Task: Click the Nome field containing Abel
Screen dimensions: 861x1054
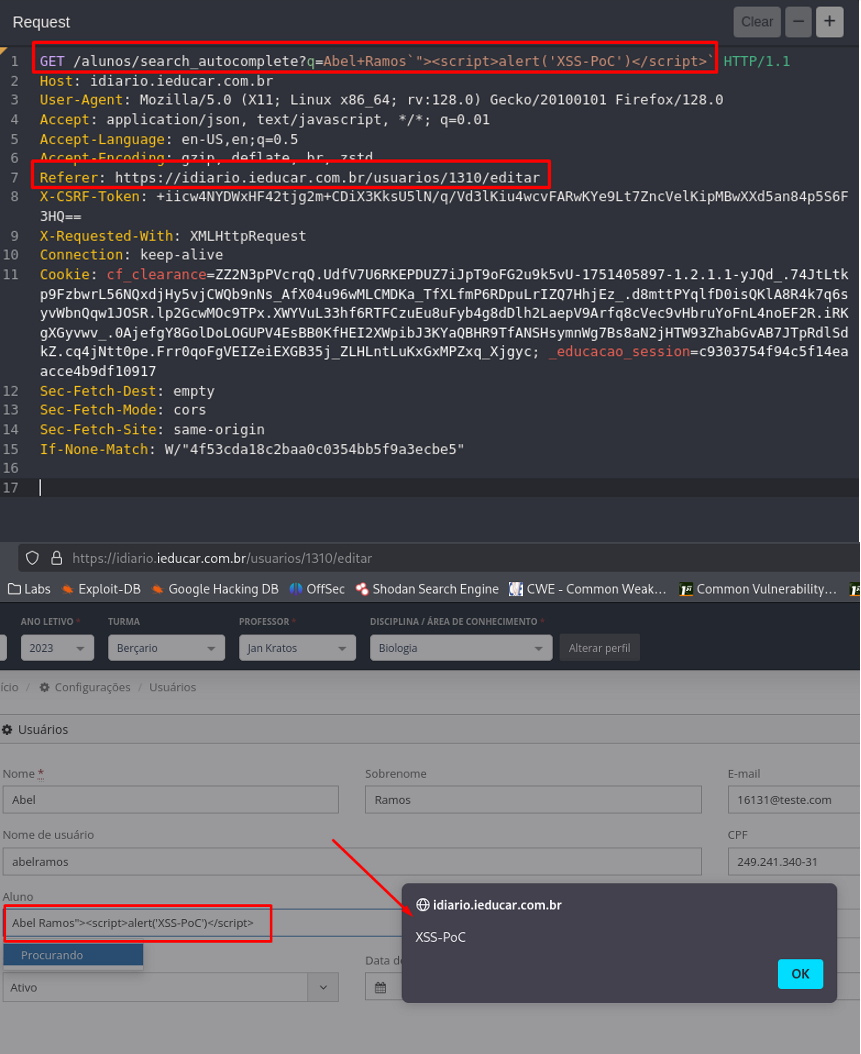Action: [171, 800]
